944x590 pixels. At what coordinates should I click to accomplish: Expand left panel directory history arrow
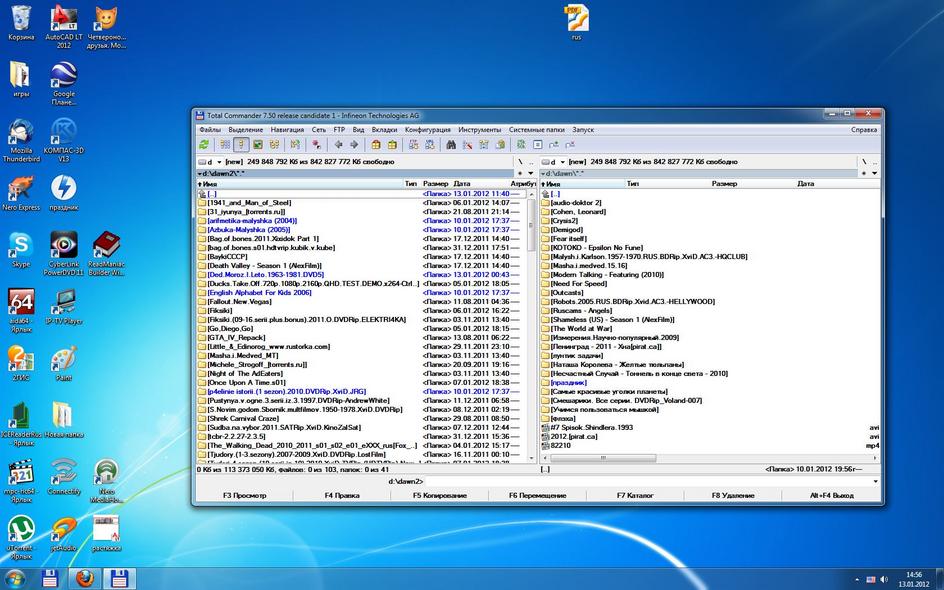pyautogui.click(x=531, y=173)
